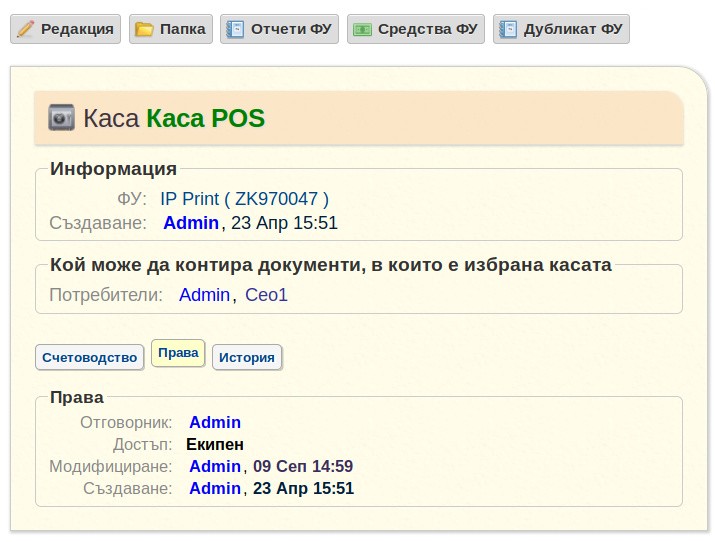This screenshot has width=715, height=542.
Task: Click the ФУ: label
Action: click(132, 199)
